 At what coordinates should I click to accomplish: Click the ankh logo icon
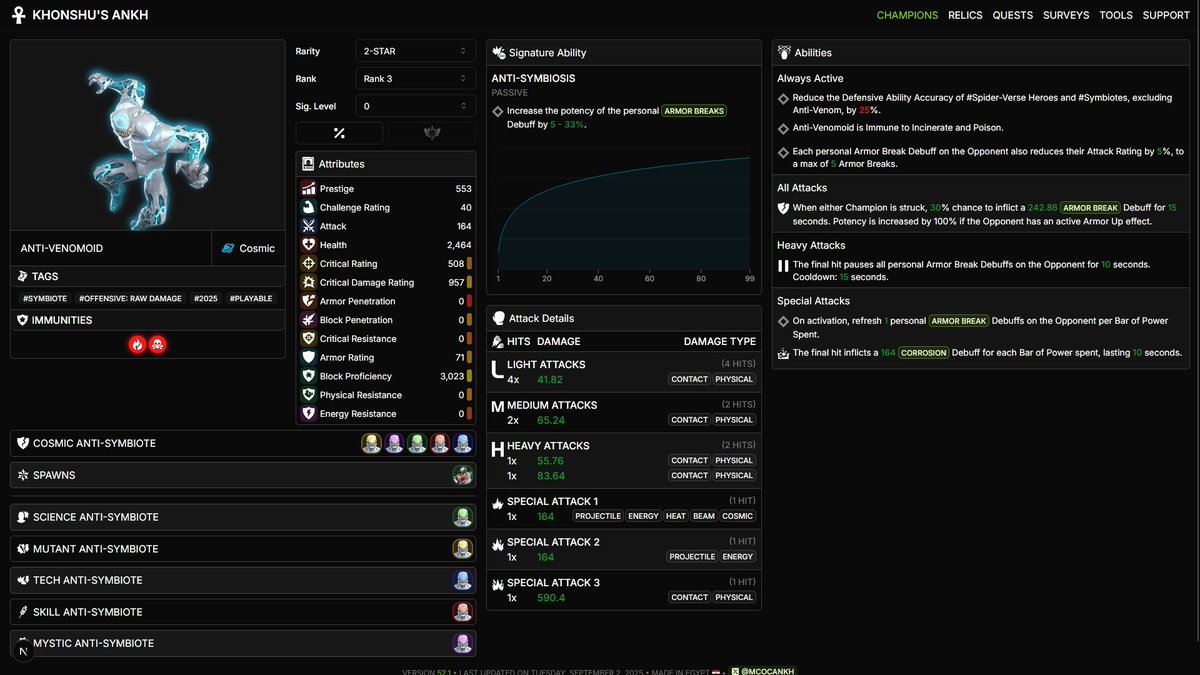point(18,15)
